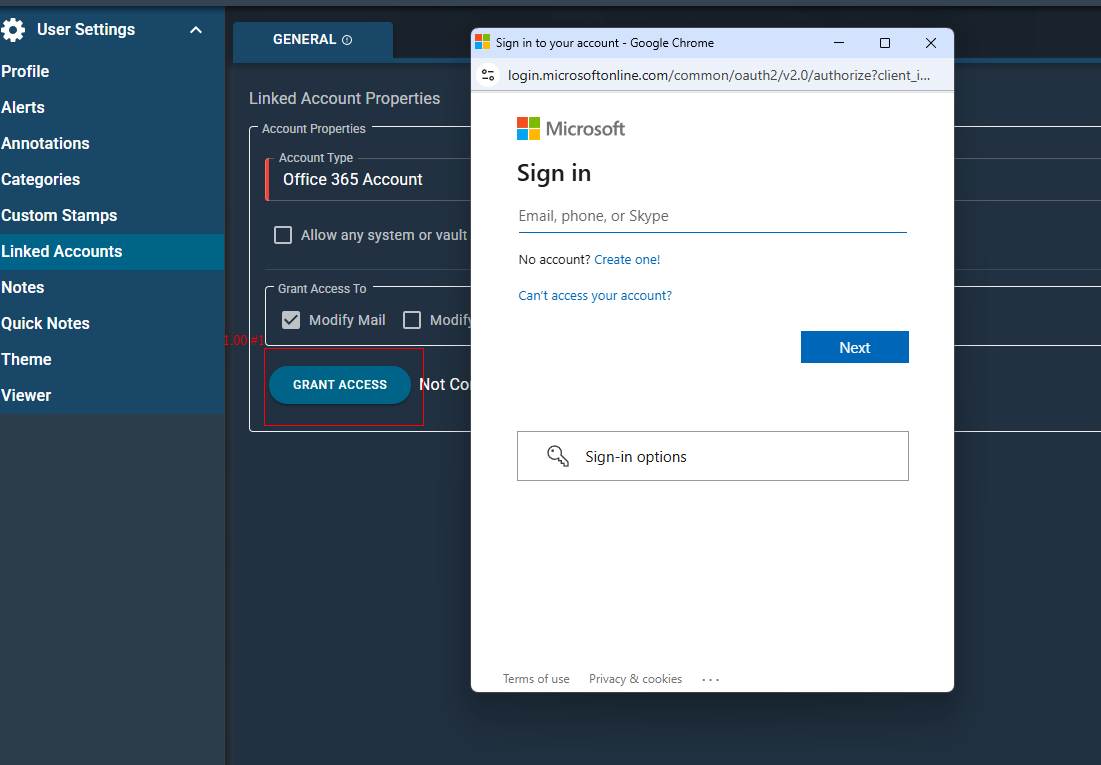Click the Microsoft logo in sign-in page
The image size is (1101, 765).
pos(570,129)
